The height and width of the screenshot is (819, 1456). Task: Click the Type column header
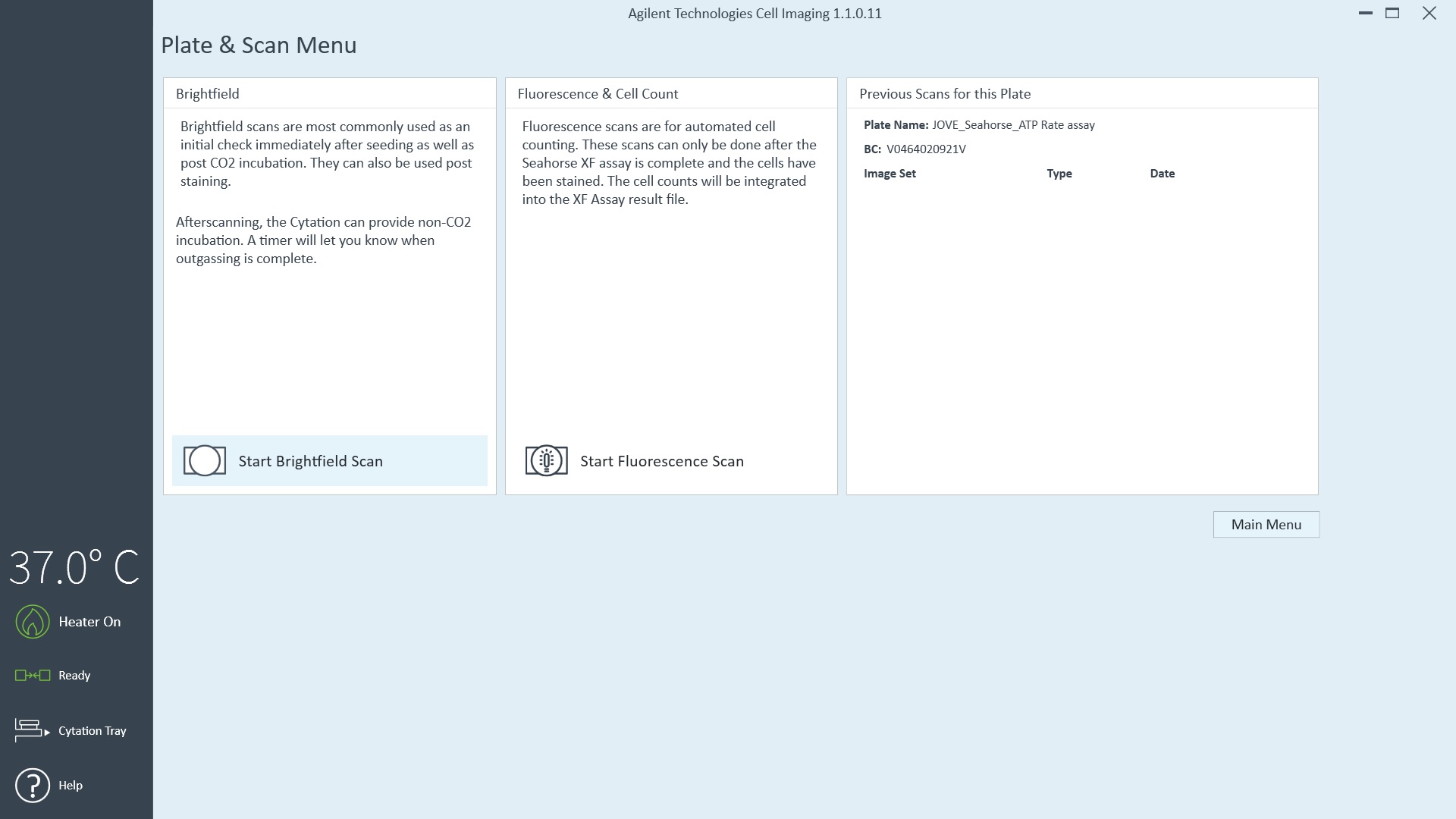pyautogui.click(x=1059, y=174)
